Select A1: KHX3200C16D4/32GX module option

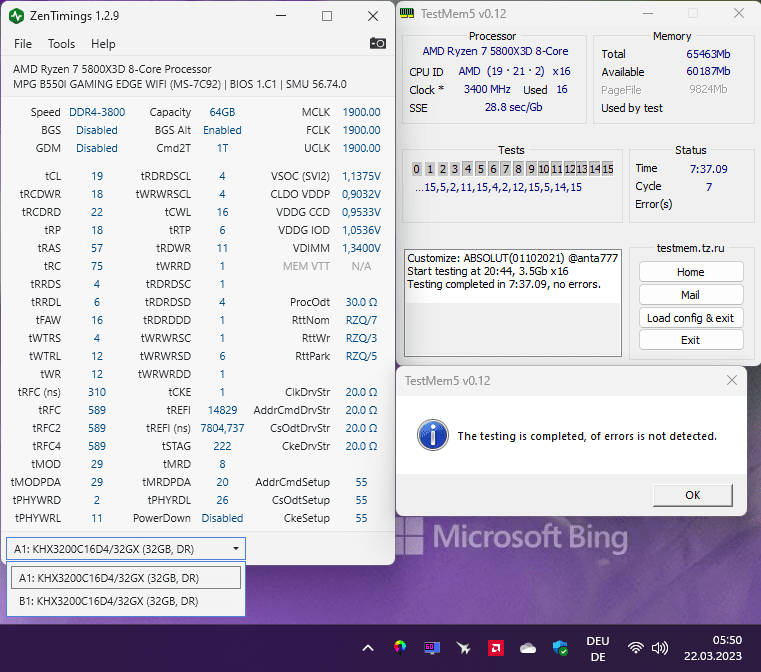pos(126,578)
